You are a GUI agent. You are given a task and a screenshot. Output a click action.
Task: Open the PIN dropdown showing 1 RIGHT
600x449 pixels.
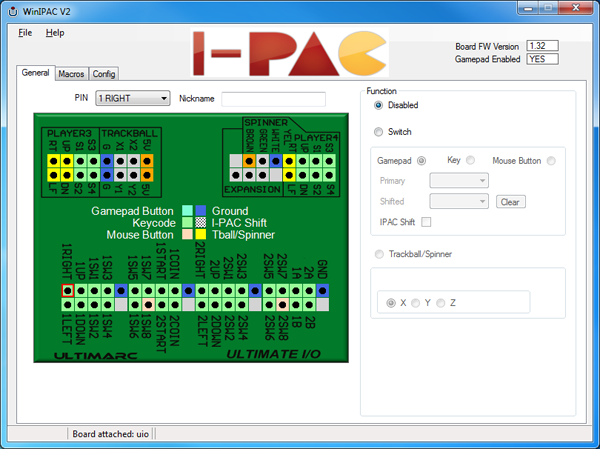pos(133,98)
